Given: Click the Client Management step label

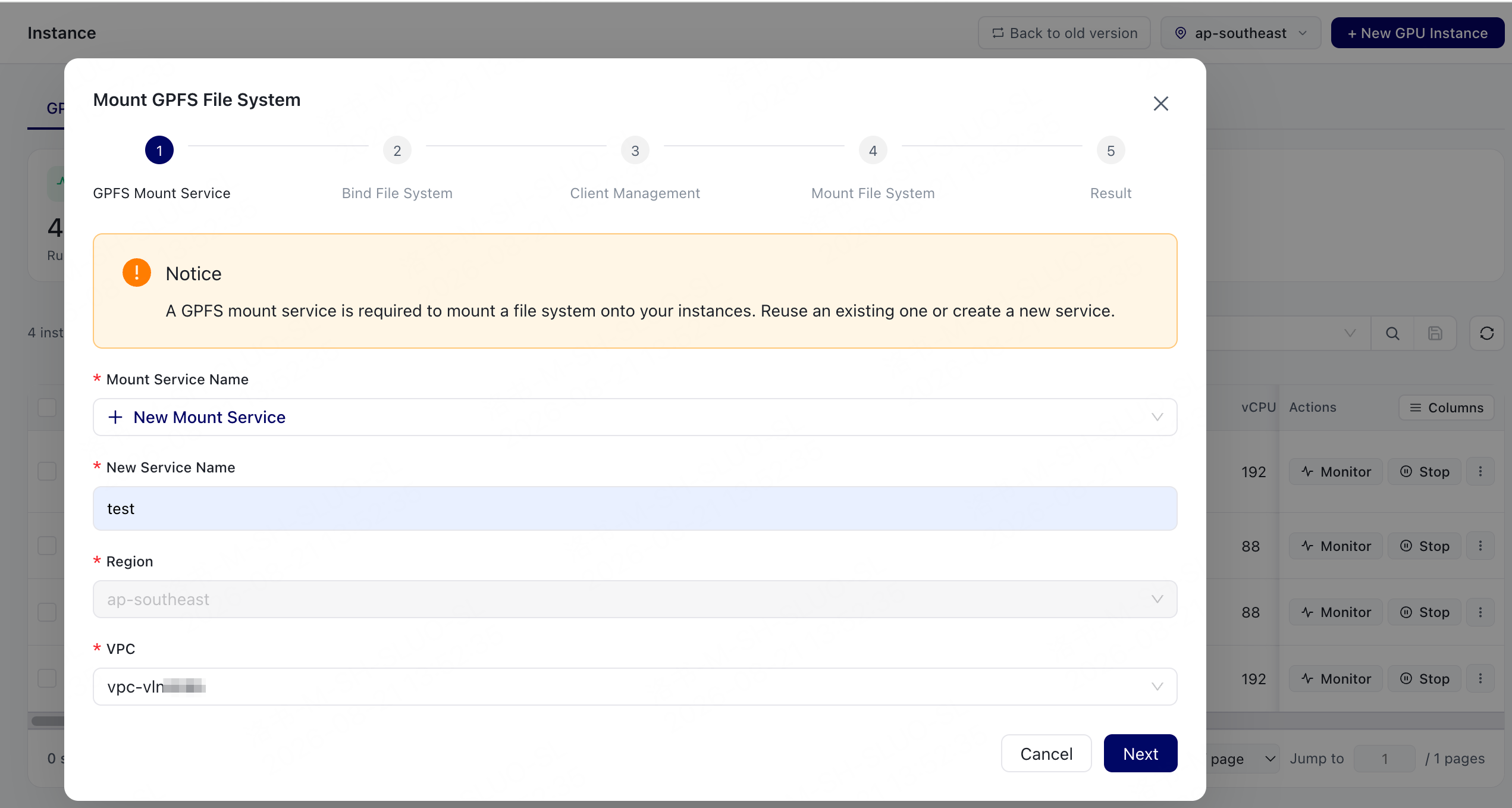Looking at the screenshot, I should tap(635, 193).
